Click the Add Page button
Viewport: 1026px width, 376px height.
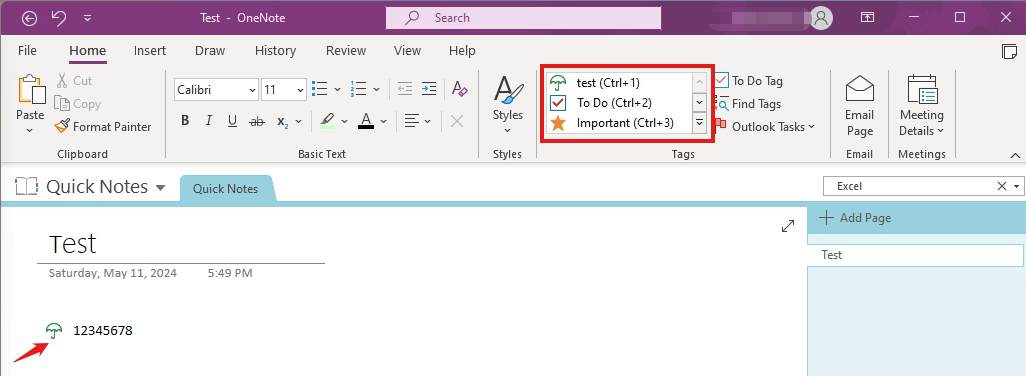[855, 218]
